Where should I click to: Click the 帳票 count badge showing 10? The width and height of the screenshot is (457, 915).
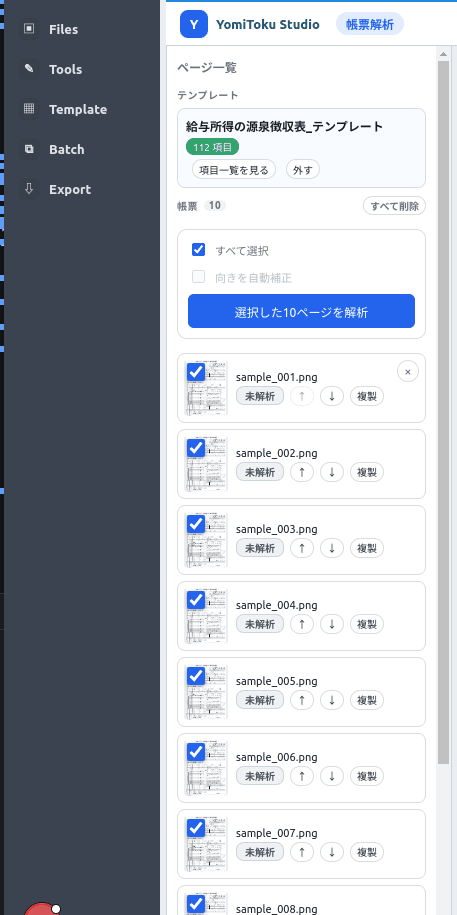click(215, 205)
